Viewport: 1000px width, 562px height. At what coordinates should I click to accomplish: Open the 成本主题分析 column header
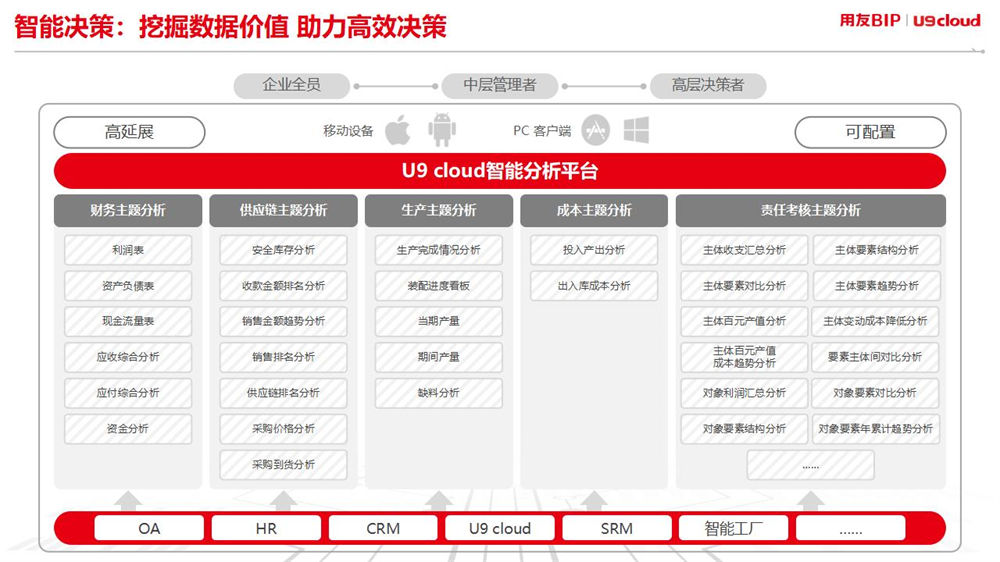pyautogui.click(x=594, y=211)
